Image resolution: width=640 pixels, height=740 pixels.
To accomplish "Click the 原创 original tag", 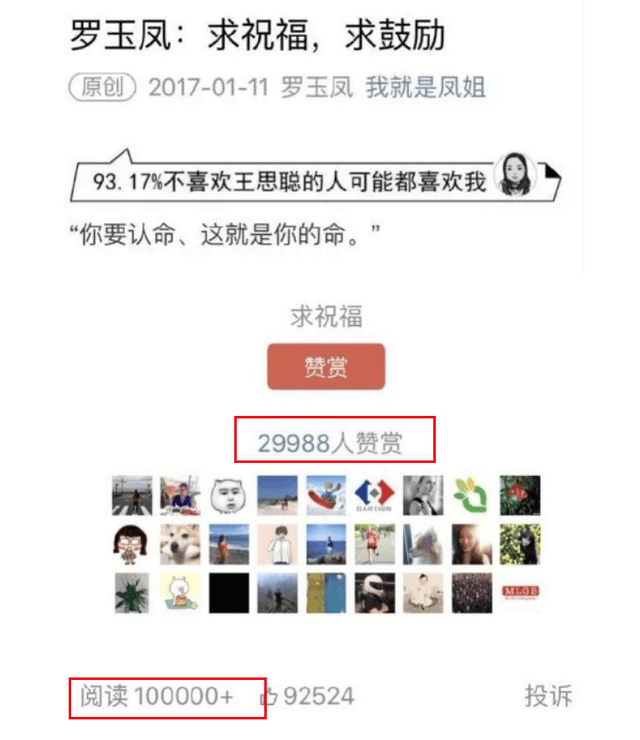I will click(102, 87).
